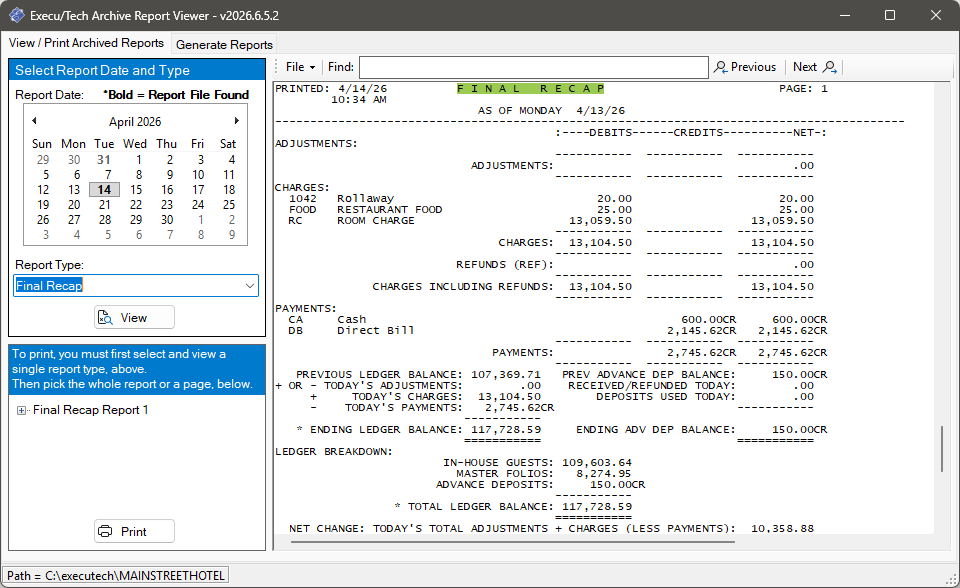Click the View button
Viewport: 960px width, 588px height.
(134, 317)
